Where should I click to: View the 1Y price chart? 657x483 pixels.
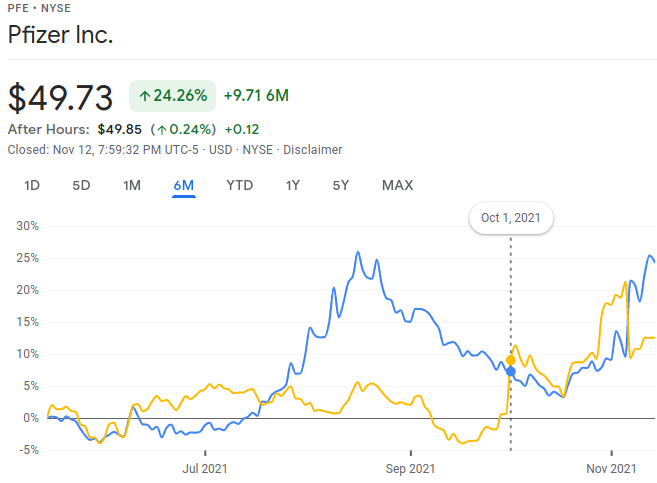(x=292, y=185)
